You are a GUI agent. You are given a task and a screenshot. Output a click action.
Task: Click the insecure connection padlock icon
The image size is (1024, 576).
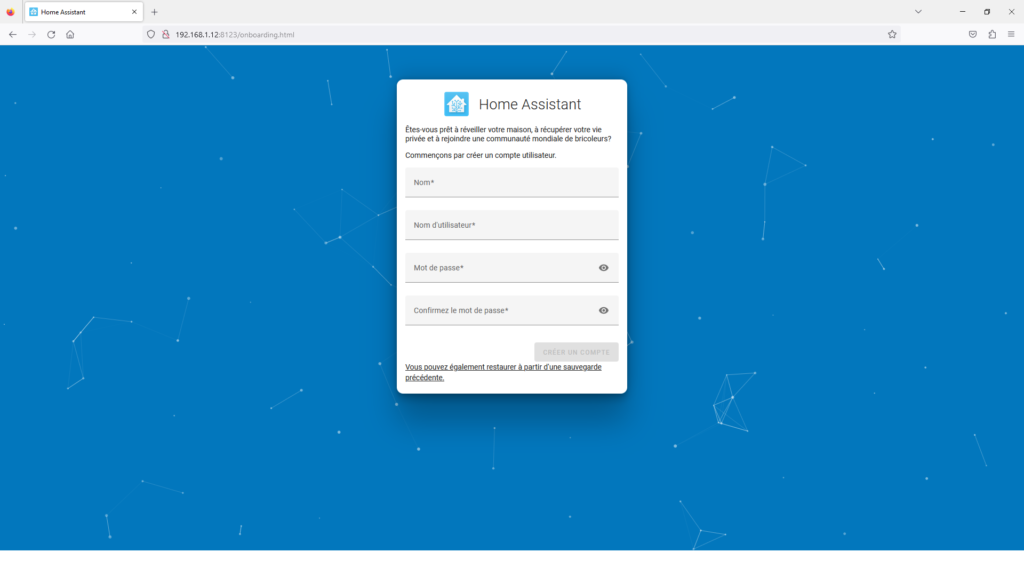pos(164,33)
